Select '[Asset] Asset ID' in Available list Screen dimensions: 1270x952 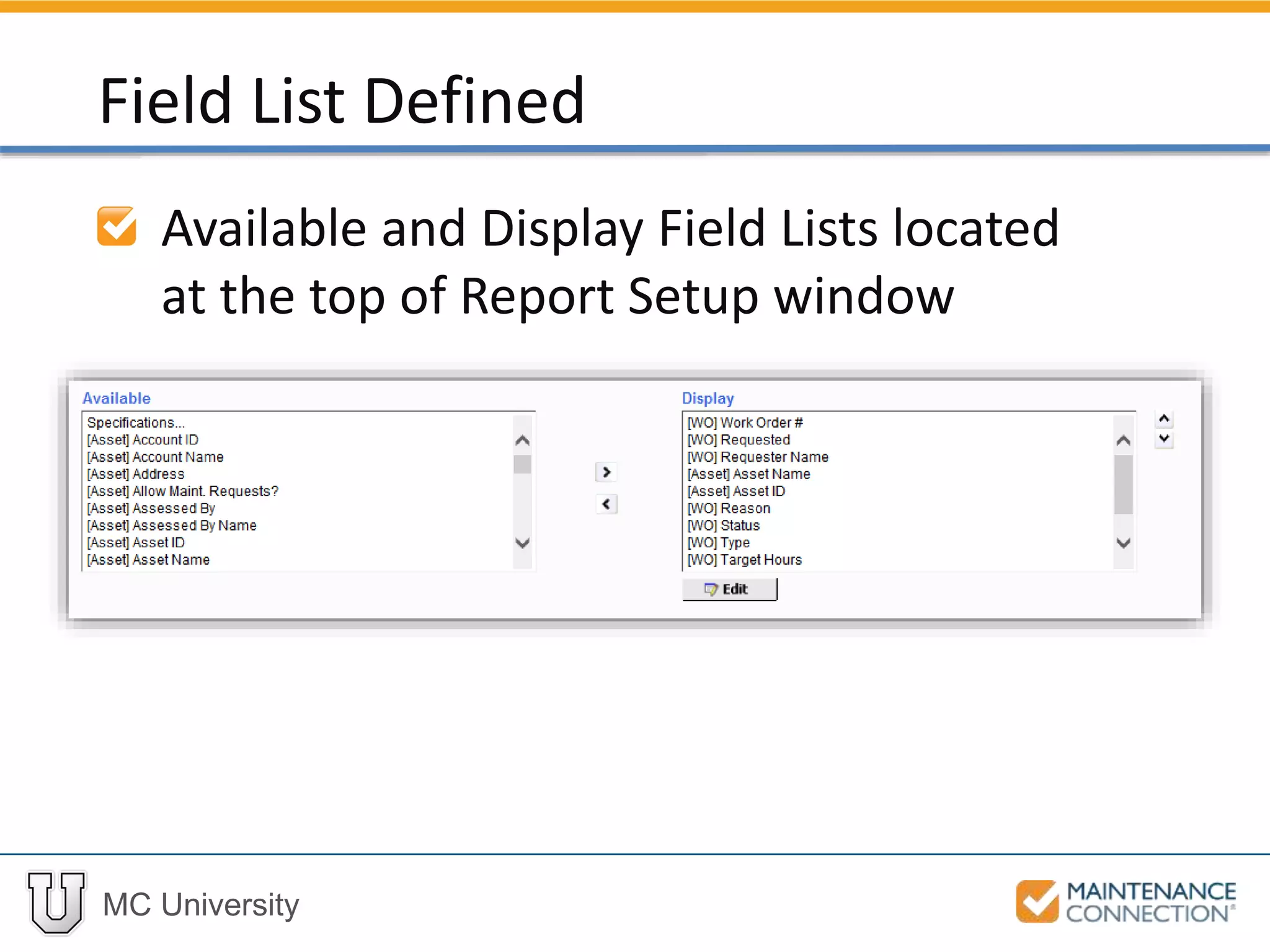pos(136,543)
